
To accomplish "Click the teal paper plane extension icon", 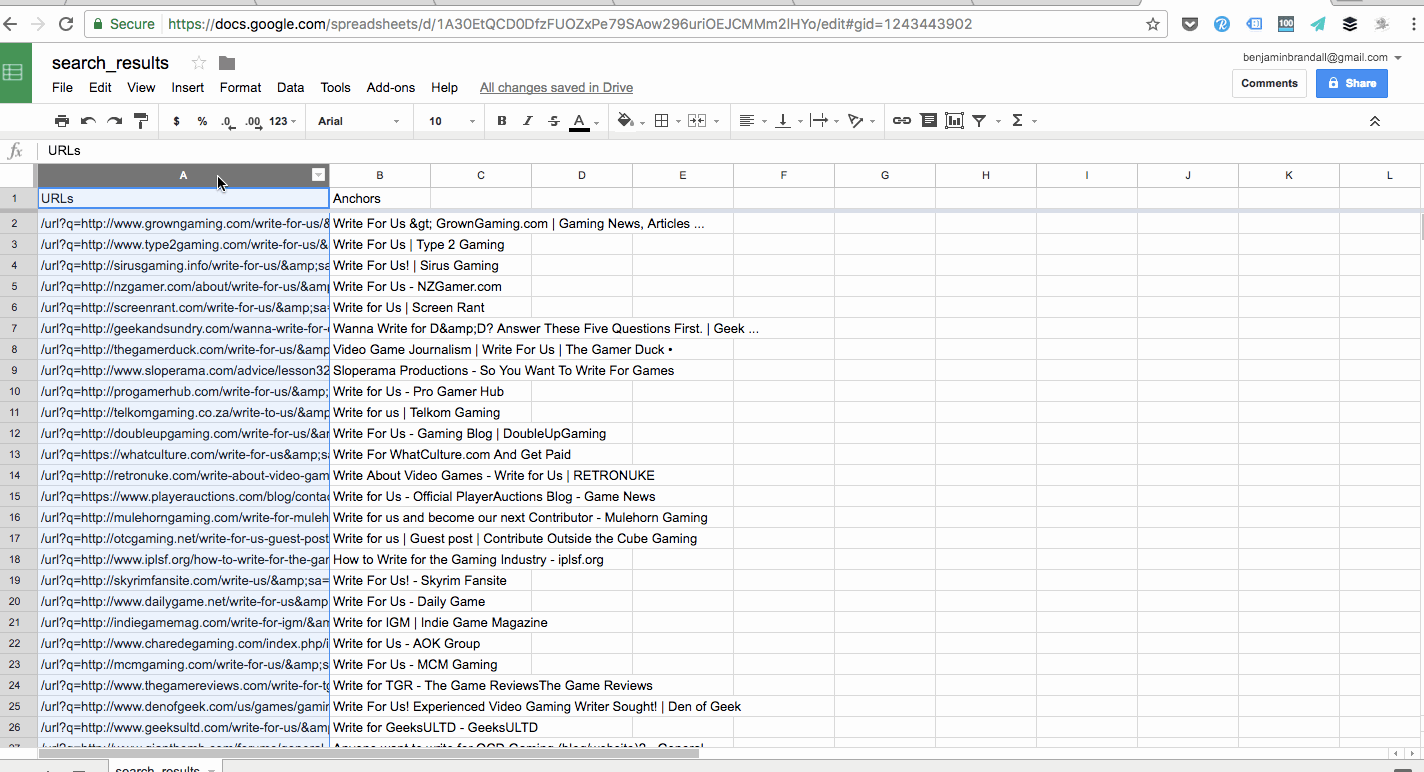I will (x=1318, y=24).
